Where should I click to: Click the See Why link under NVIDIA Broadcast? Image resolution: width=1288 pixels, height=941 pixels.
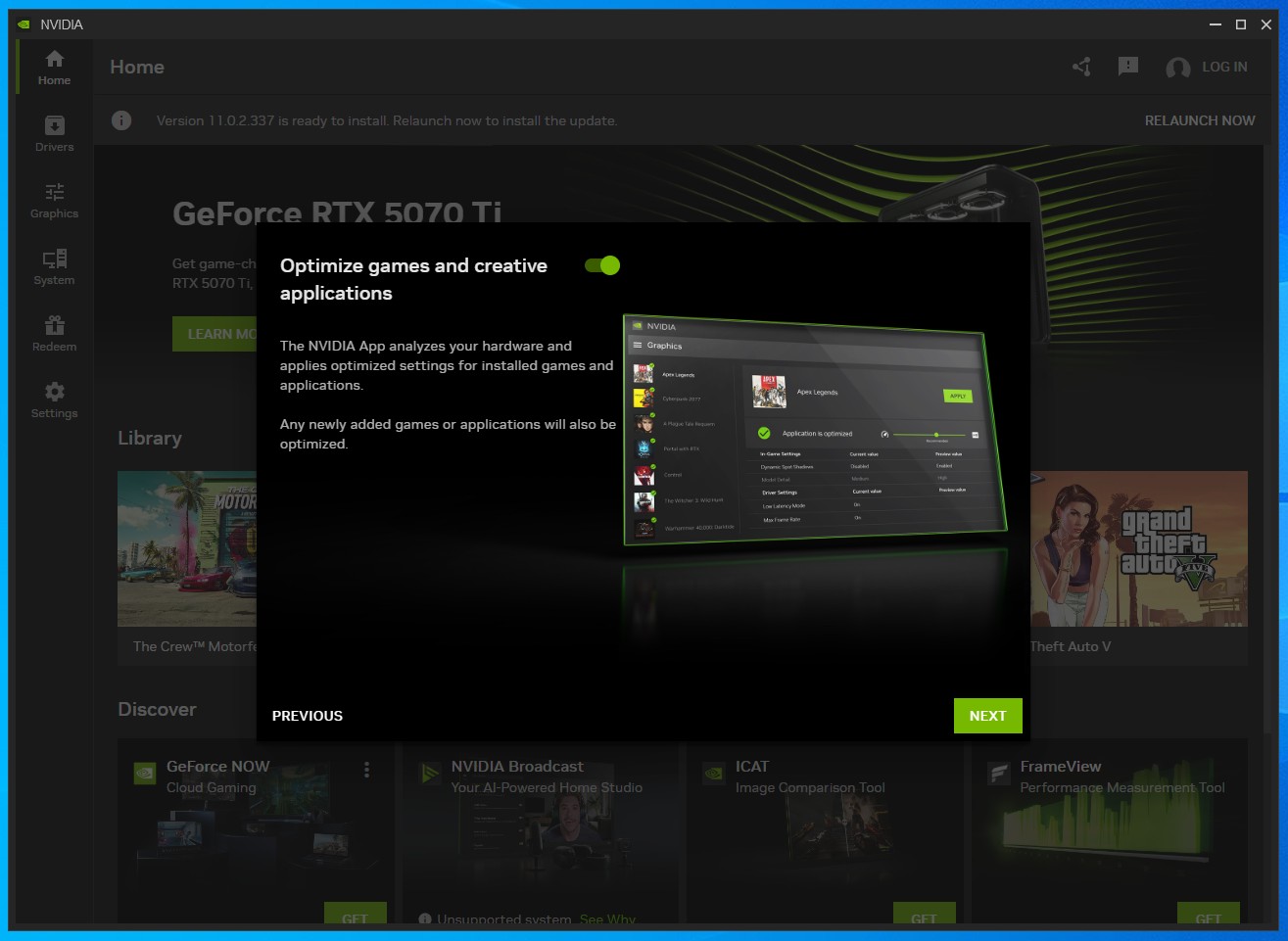pyautogui.click(x=607, y=919)
